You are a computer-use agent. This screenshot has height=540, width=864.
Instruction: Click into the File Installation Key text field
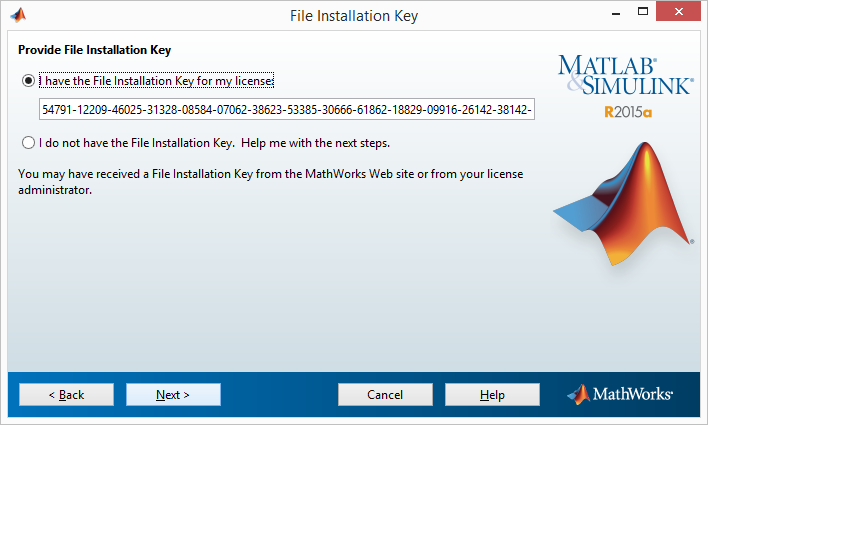click(x=287, y=109)
